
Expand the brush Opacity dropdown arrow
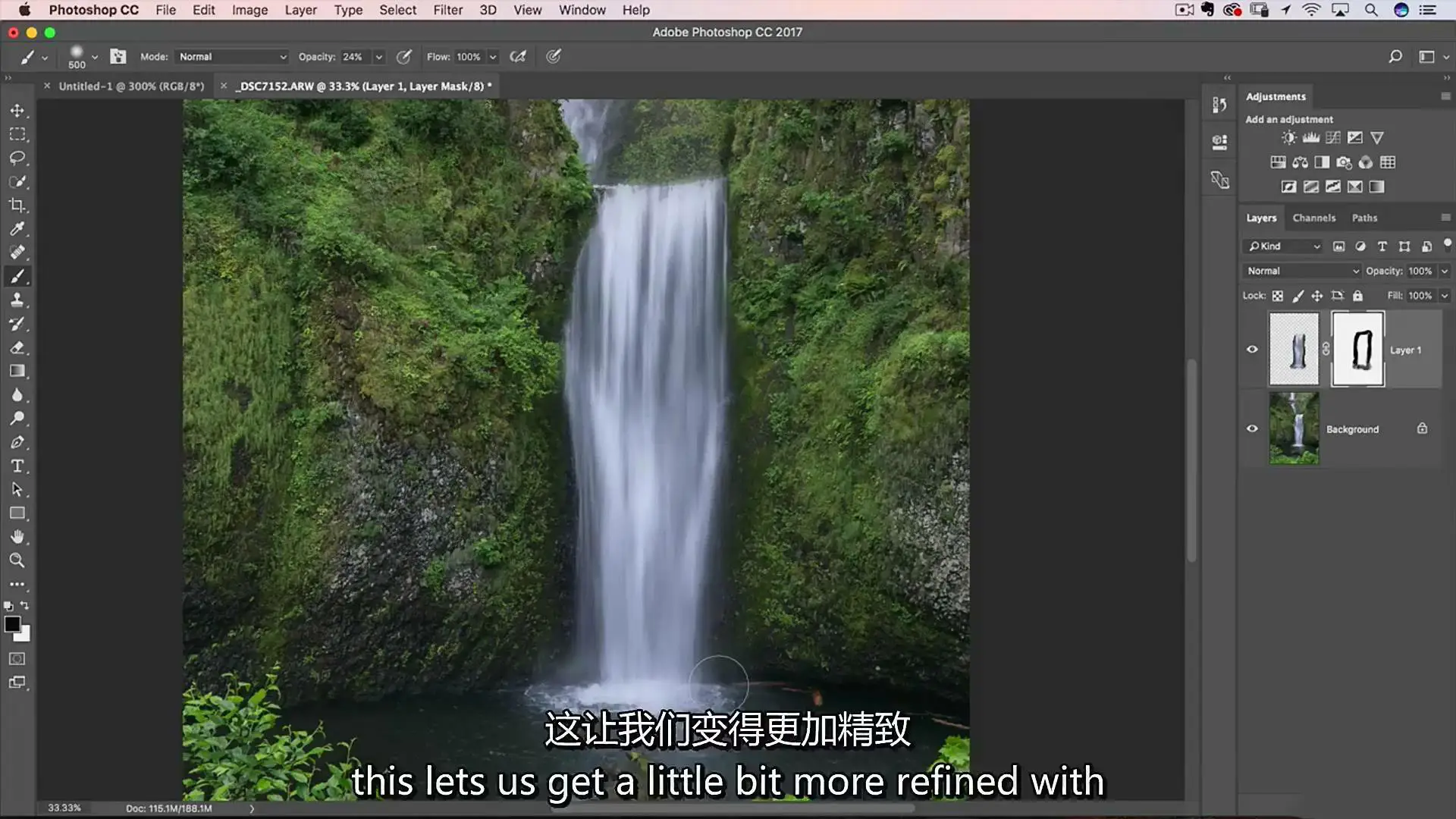(378, 57)
